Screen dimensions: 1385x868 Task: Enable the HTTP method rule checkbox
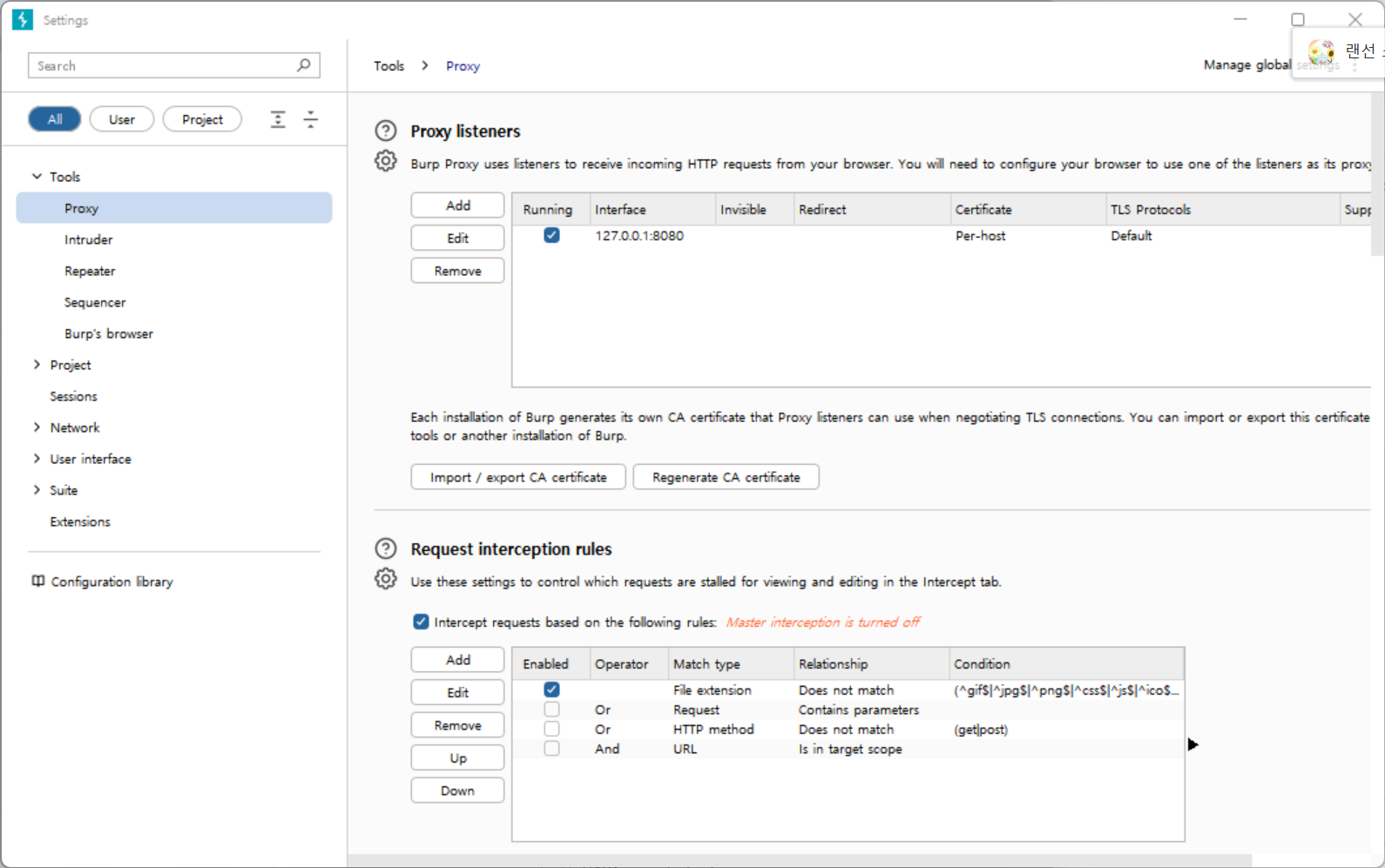[x=551, y=729]
